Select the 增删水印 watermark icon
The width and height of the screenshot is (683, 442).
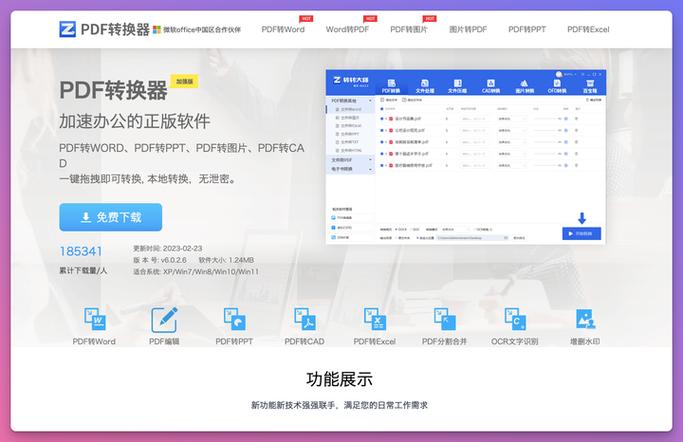click(x=585, y=320)
